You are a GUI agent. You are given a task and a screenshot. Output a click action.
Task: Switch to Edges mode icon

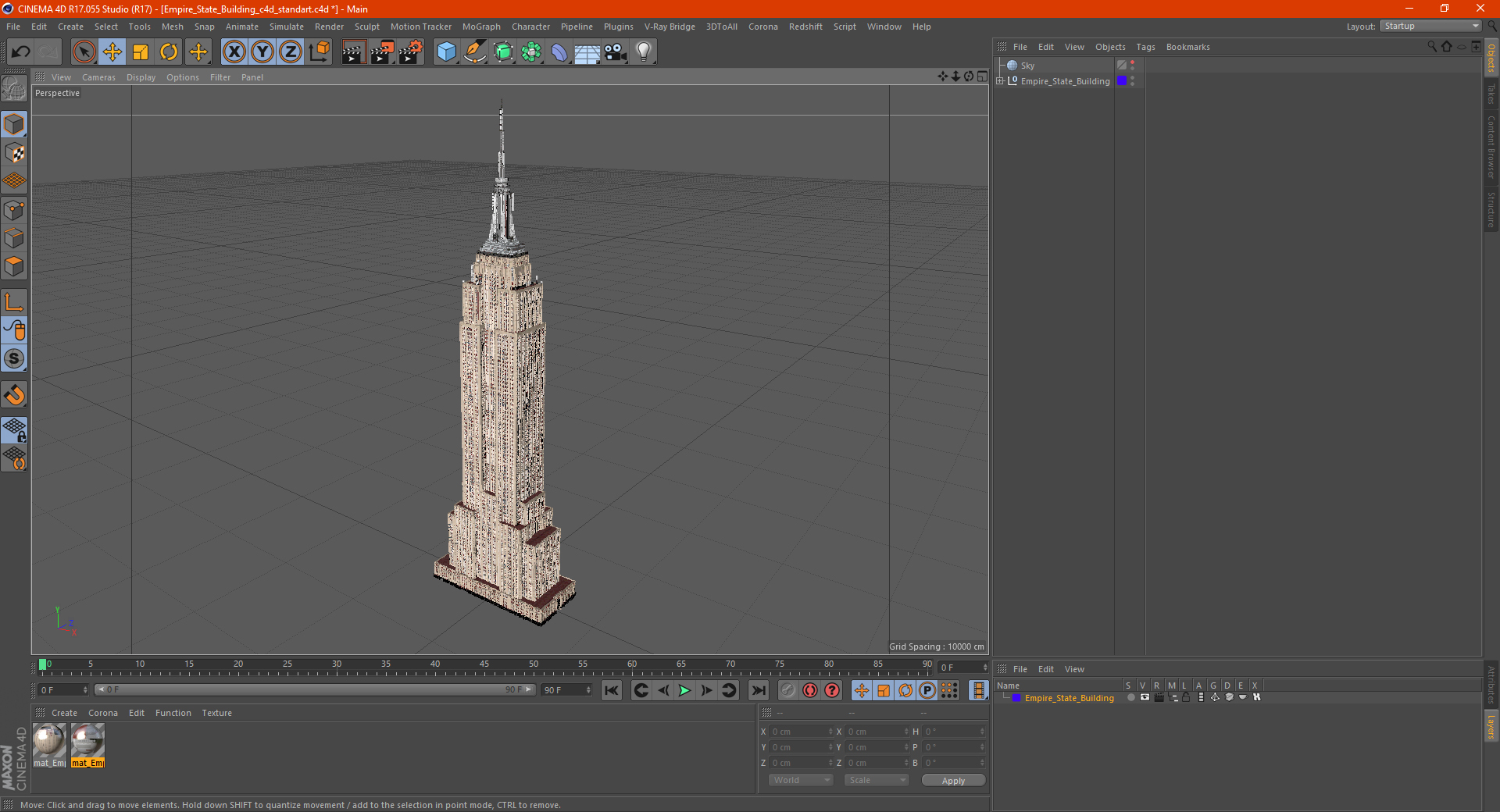(x=14, y=238)
